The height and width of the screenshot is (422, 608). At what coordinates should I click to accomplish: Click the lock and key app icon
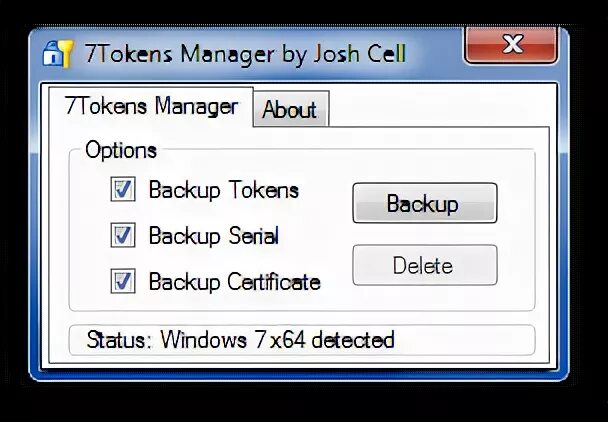coord(58,54)
